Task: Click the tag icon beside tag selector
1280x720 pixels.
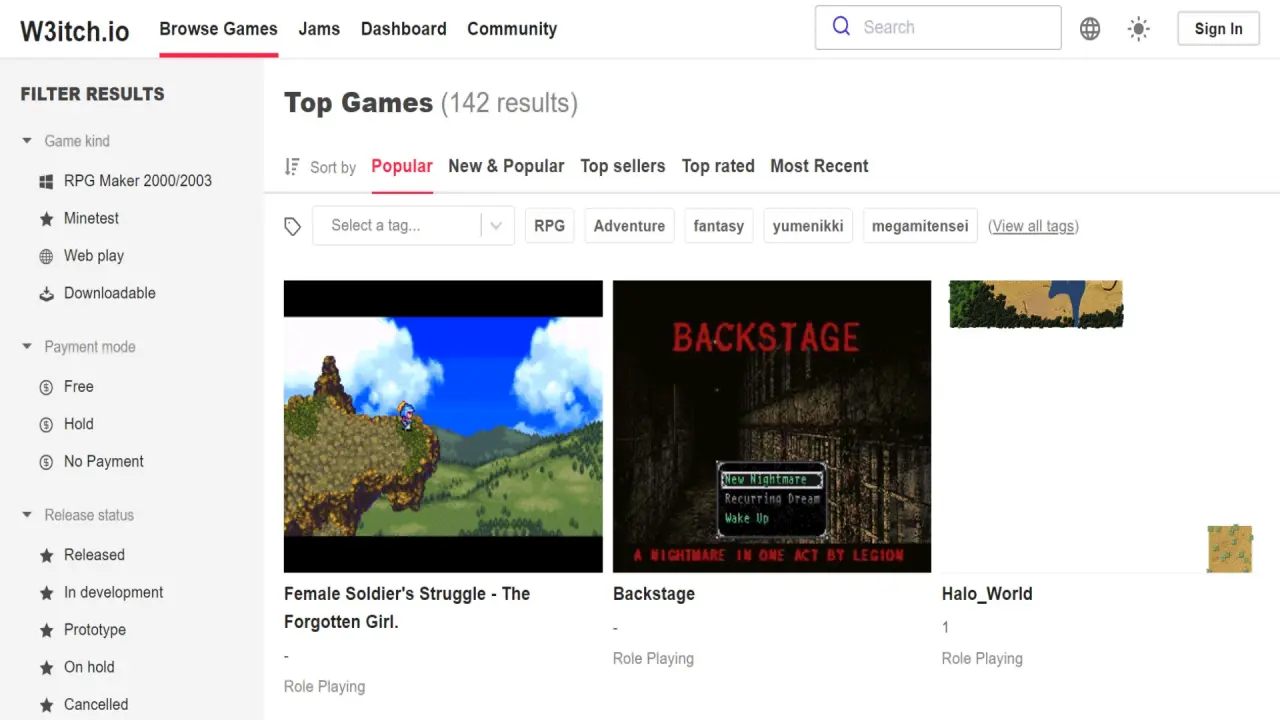Action: click(x=292, y=227)
